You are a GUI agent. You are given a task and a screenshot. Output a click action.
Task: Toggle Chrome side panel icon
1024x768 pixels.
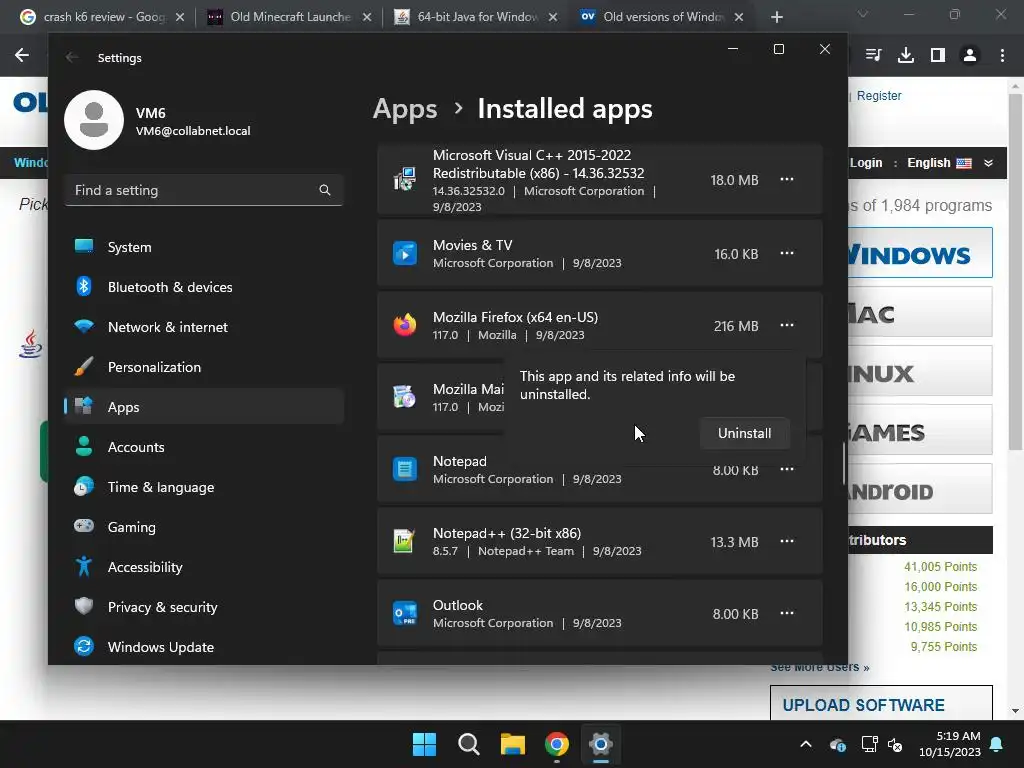(x=938, y=55)
